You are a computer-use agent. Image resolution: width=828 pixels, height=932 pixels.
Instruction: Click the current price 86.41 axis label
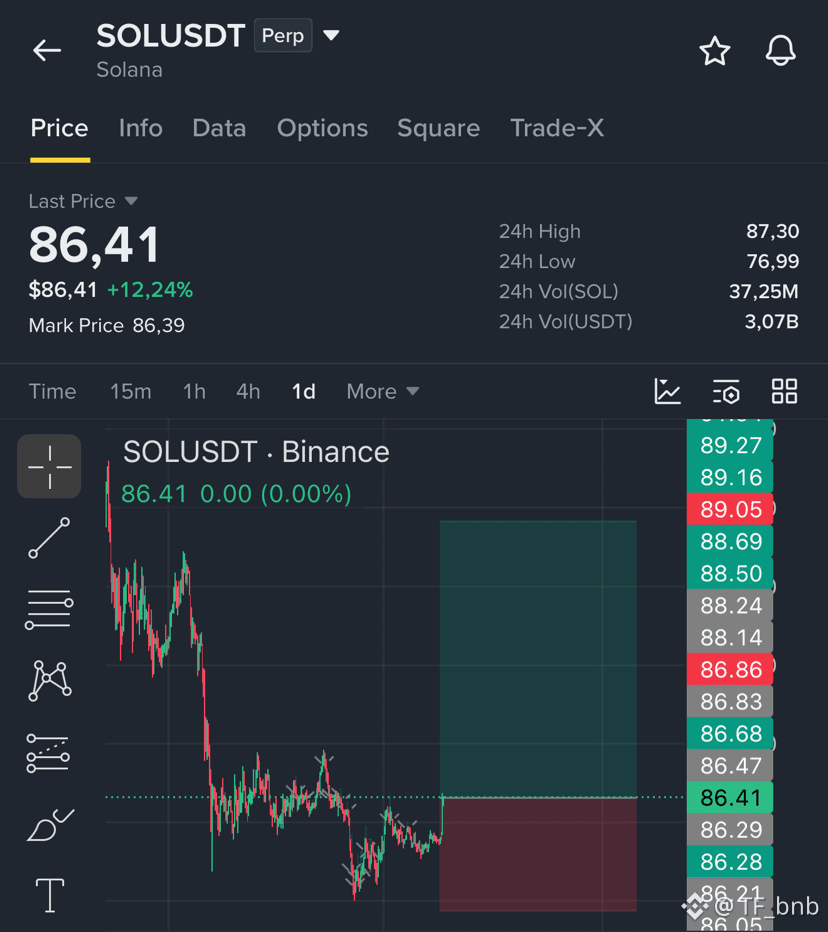click(x=730, y=798)
